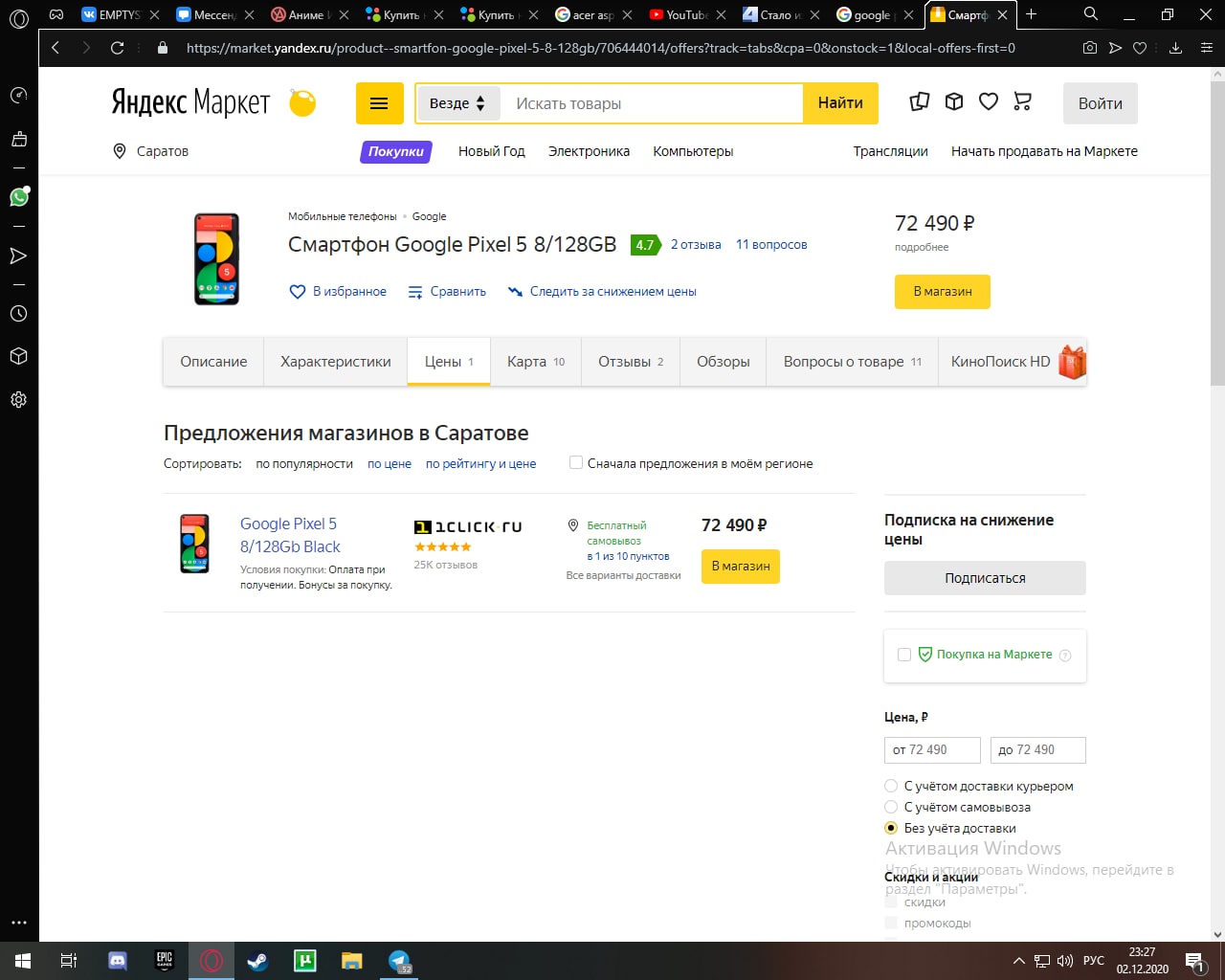Open browser downloads icon
Screen dimensions: 1225x980
coord(1176,48)
